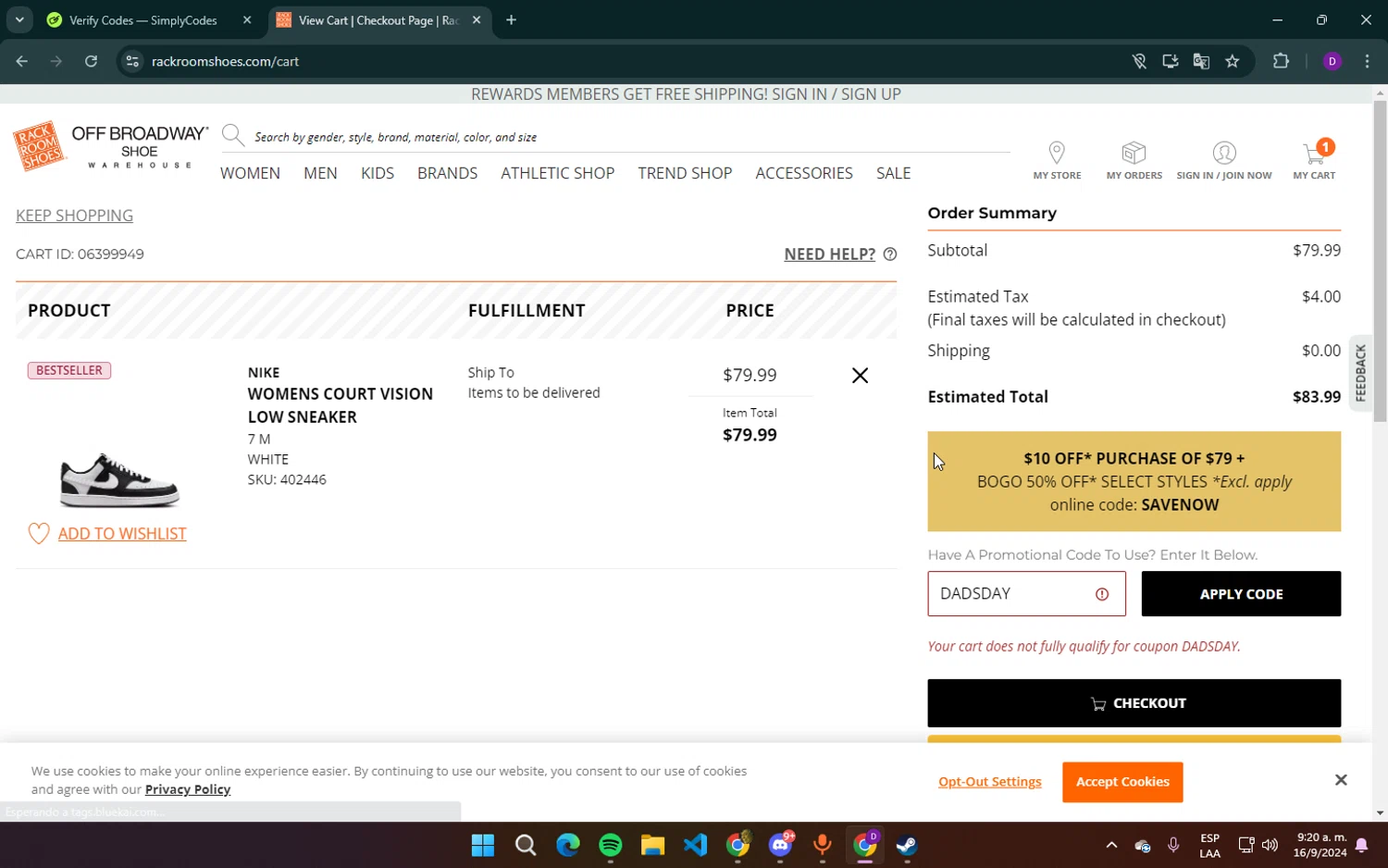Viewport: 1388px width, 868px height.
Task: Open the My Store location icon
Action: 1057,152
